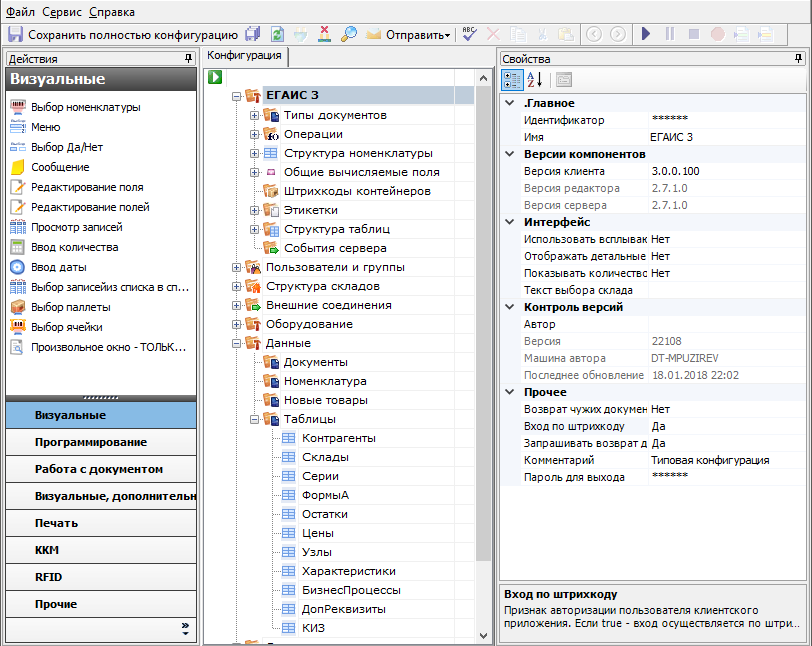Collapse the Интерфейс property group
The height and width of the screenshot is (646, 812).
[510, 222]
